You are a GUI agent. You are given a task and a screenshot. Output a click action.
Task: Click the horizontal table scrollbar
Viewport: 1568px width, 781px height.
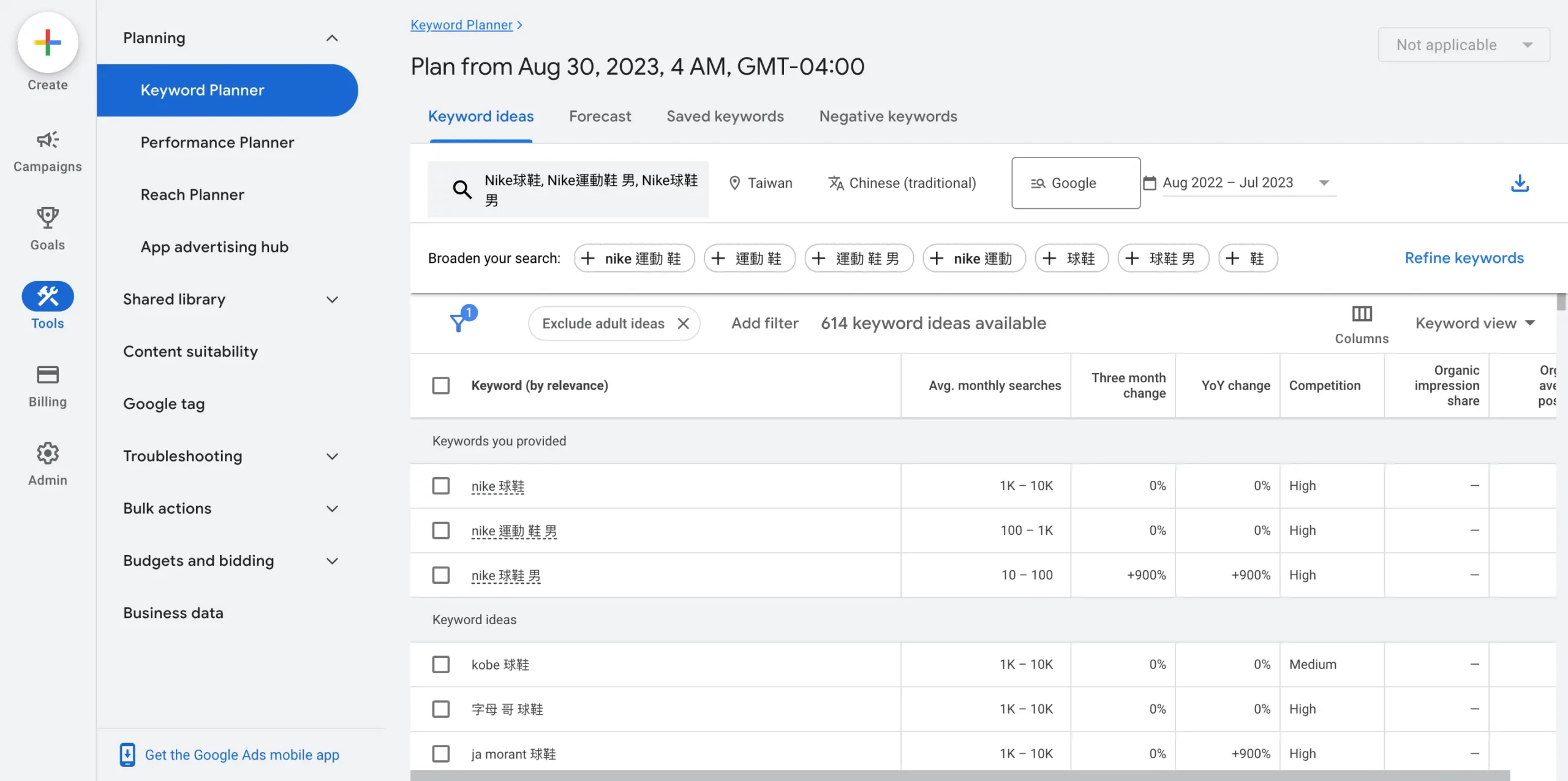(x=960, y=775)
